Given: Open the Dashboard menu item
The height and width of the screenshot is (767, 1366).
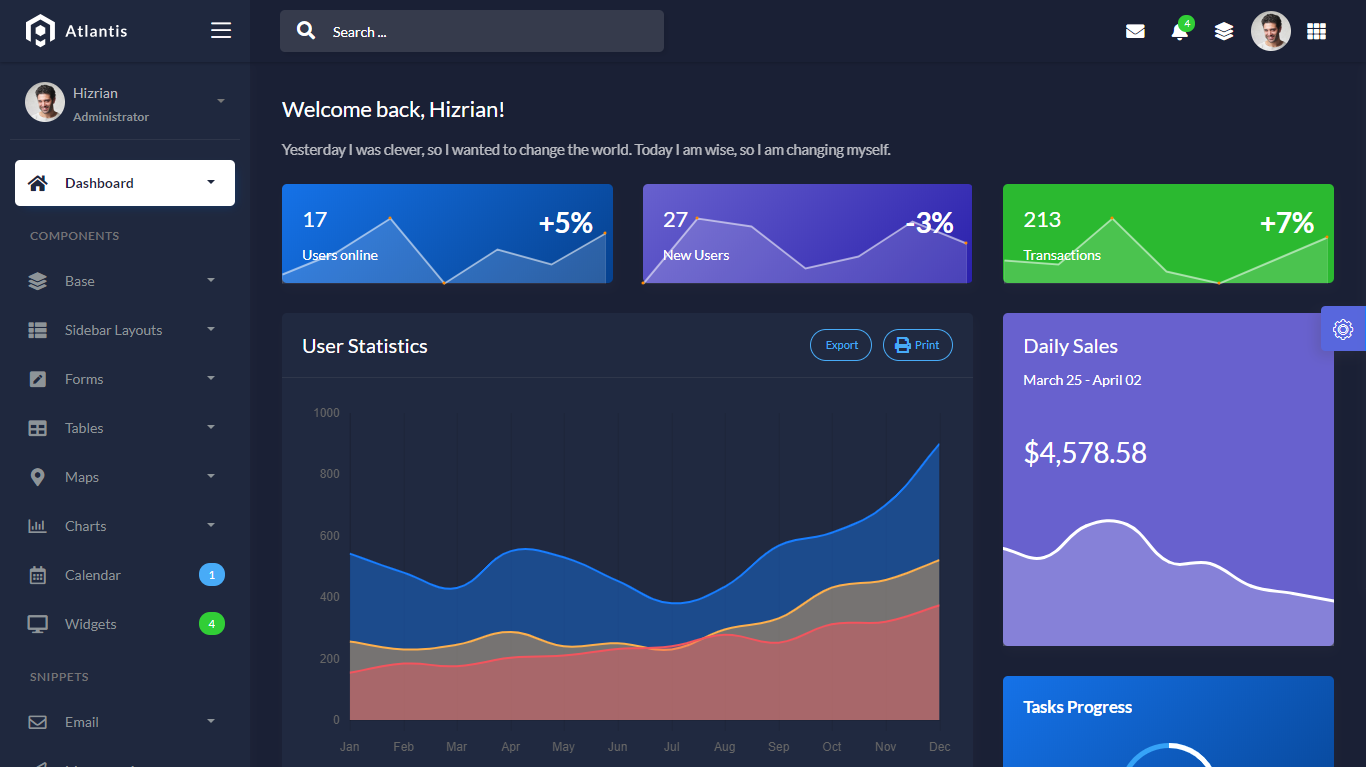Looking at the screenshot, I should click(x=125, y=183).
